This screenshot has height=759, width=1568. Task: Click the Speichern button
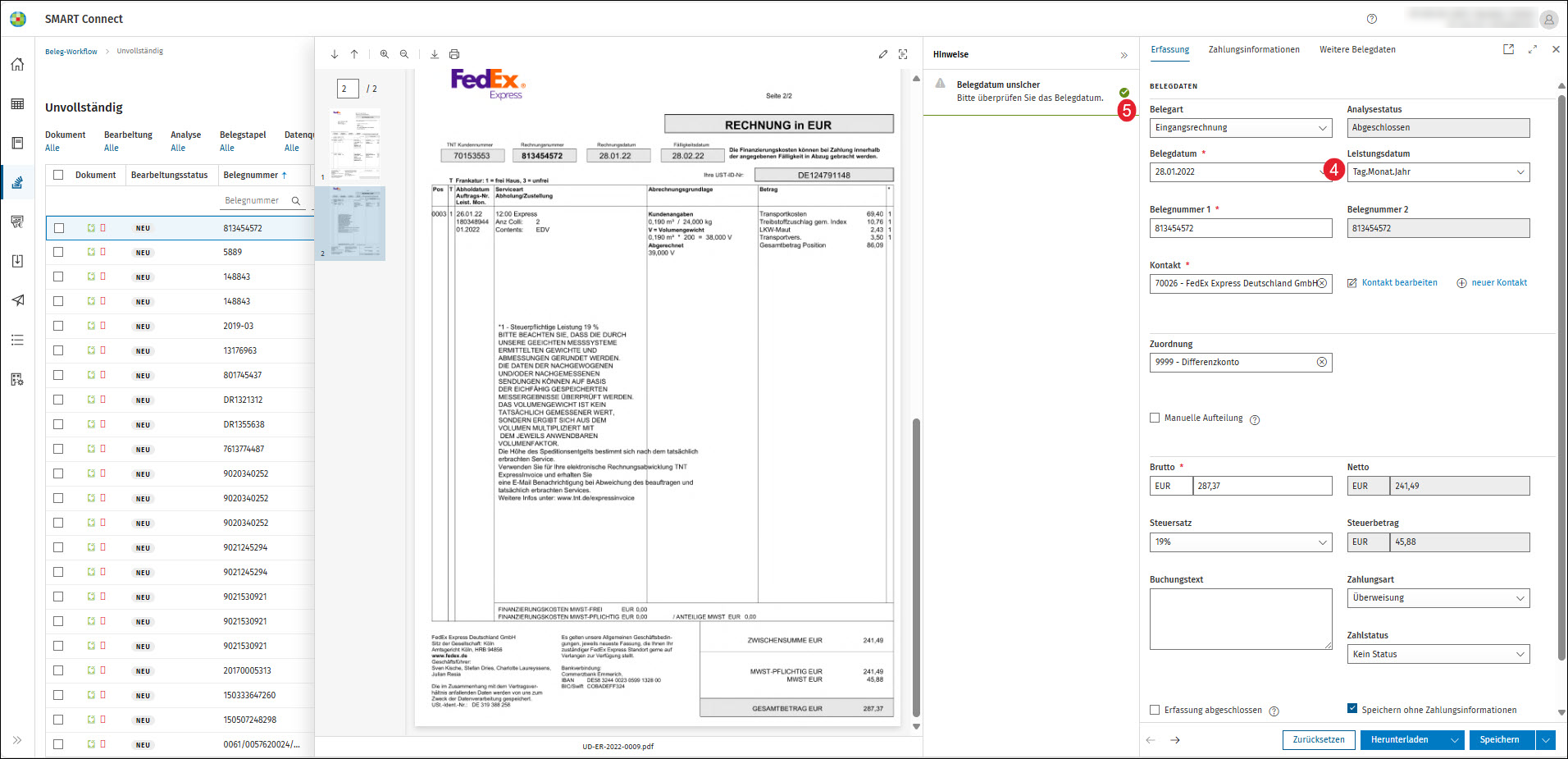[1502, 740]
